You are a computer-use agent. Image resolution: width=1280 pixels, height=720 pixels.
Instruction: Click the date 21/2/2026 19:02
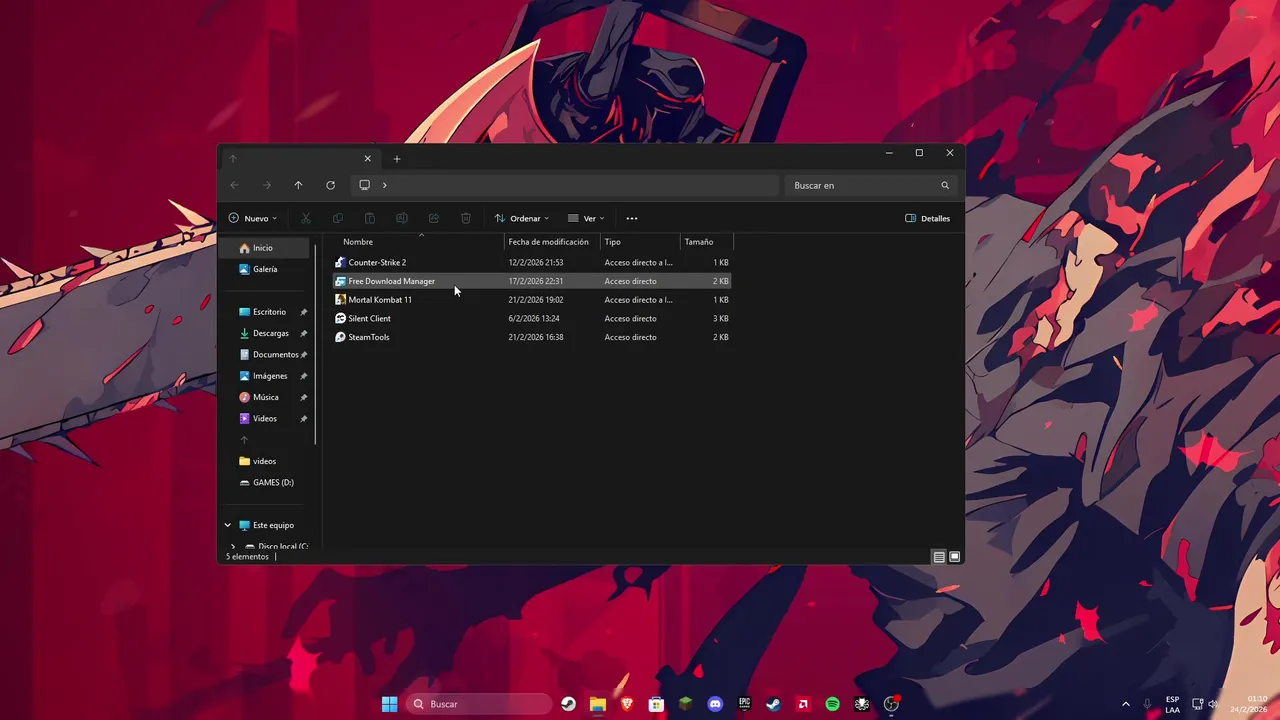pyautogui.click(x=536, y=300)
